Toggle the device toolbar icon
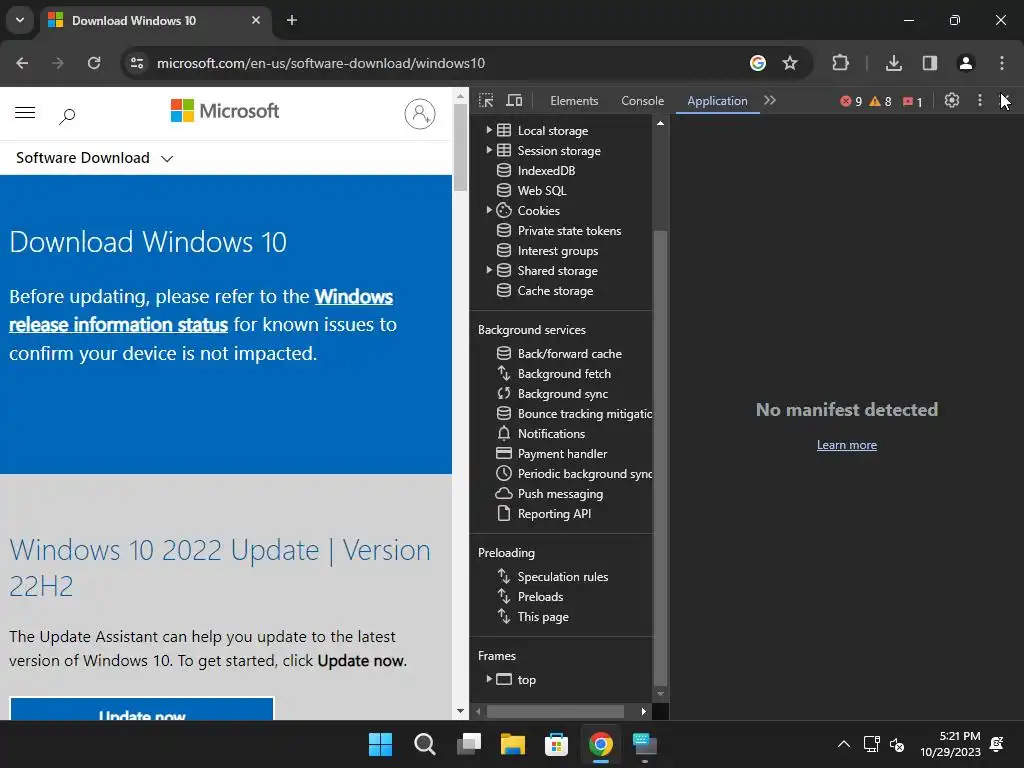1024x768 pixels. point(515,101)
